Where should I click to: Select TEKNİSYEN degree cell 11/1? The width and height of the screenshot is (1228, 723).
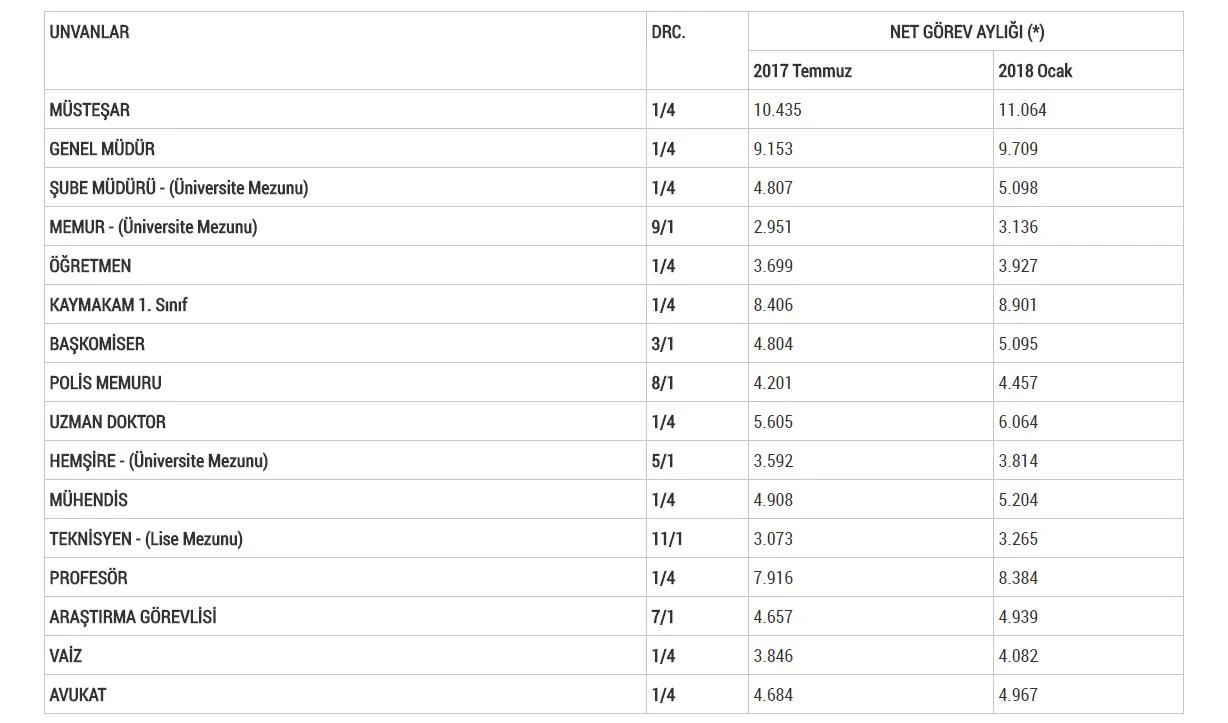coord(667,539)
